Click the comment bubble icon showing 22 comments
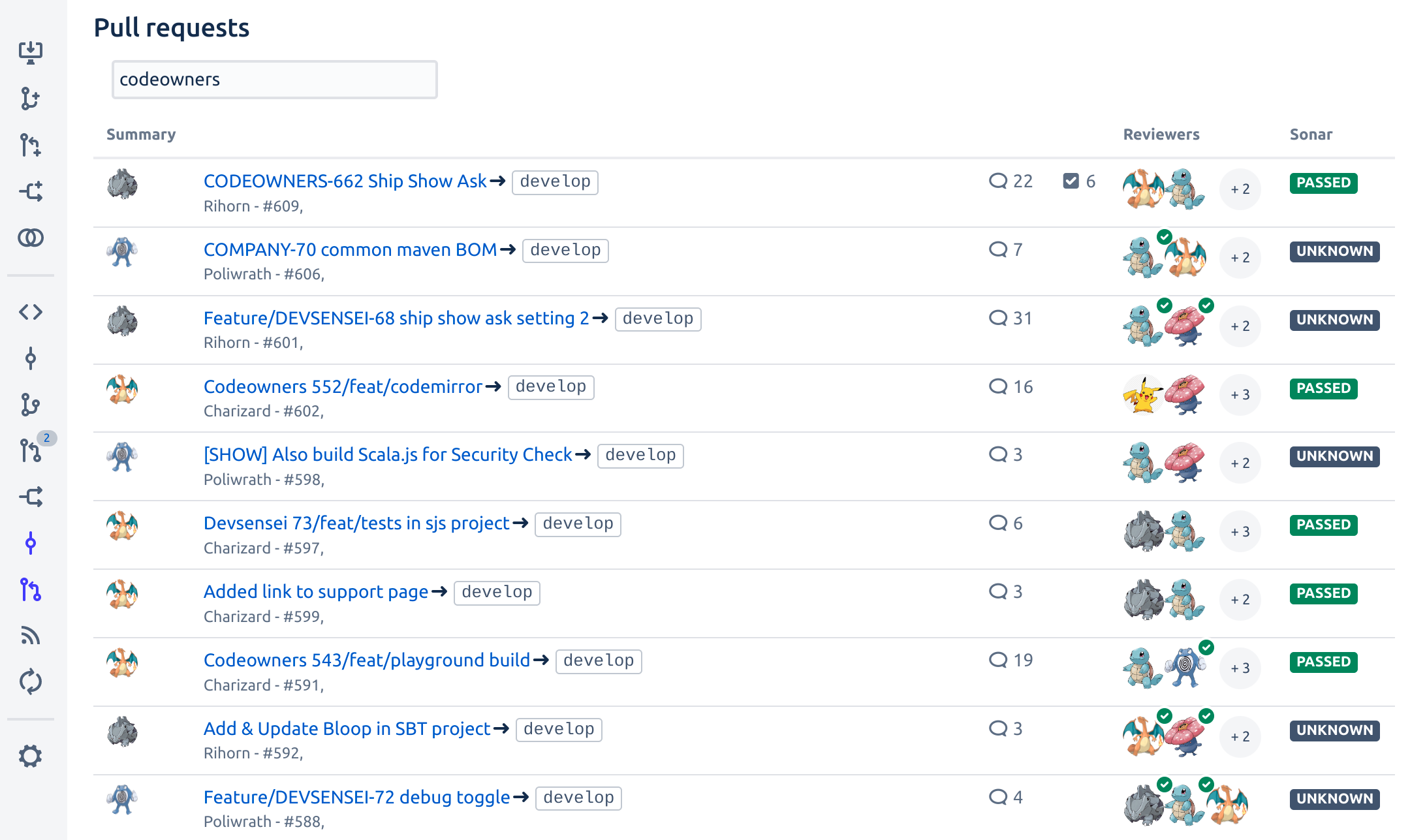The width and height of the screenshot is (1410, 840). (x=998, y=181)
